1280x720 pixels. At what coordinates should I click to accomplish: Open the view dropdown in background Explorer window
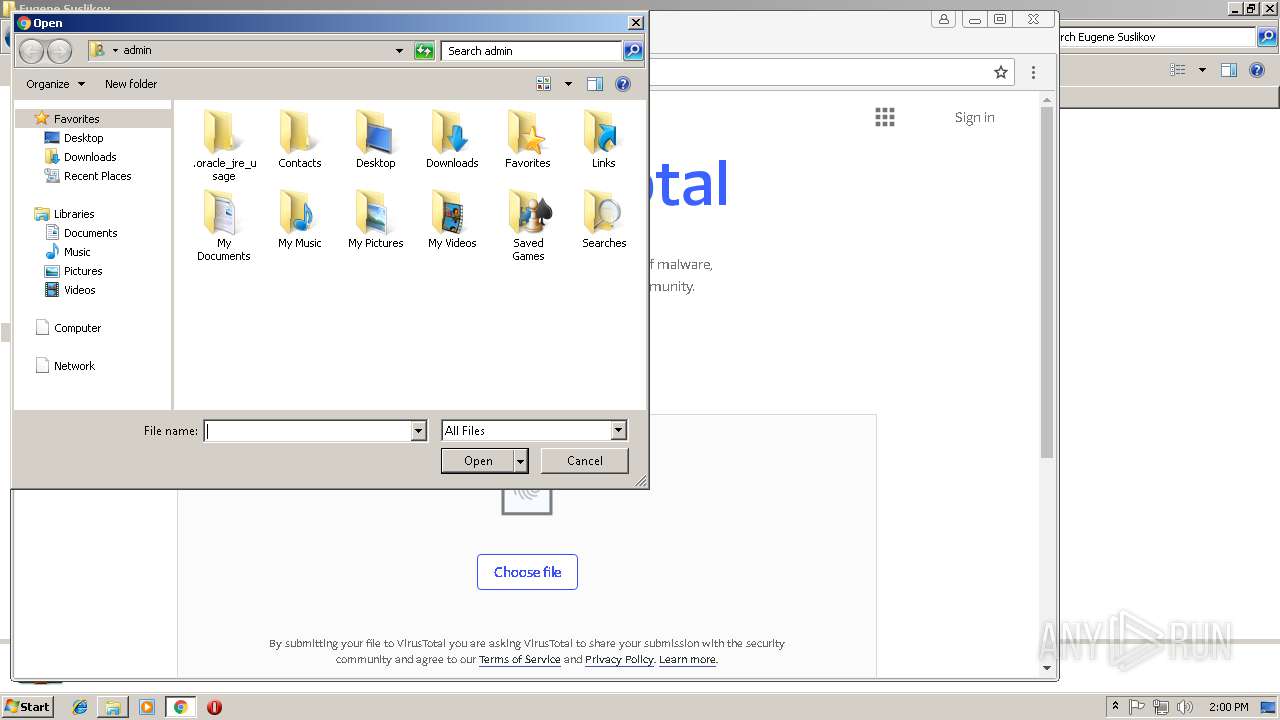pyautogui.click(x=1202, y=70)
